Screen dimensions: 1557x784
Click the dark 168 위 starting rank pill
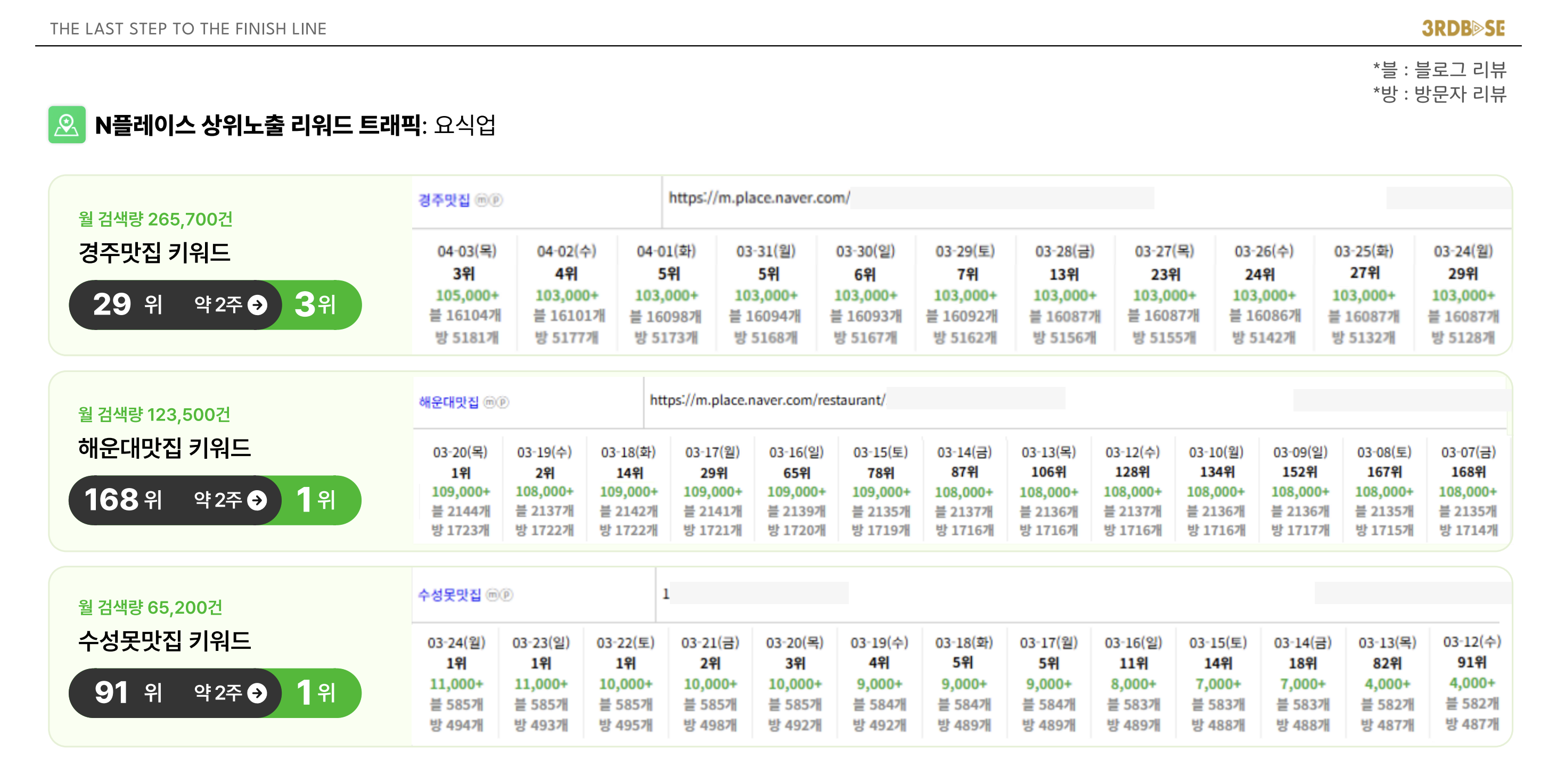pyautogui.click(x=174, y=500)
